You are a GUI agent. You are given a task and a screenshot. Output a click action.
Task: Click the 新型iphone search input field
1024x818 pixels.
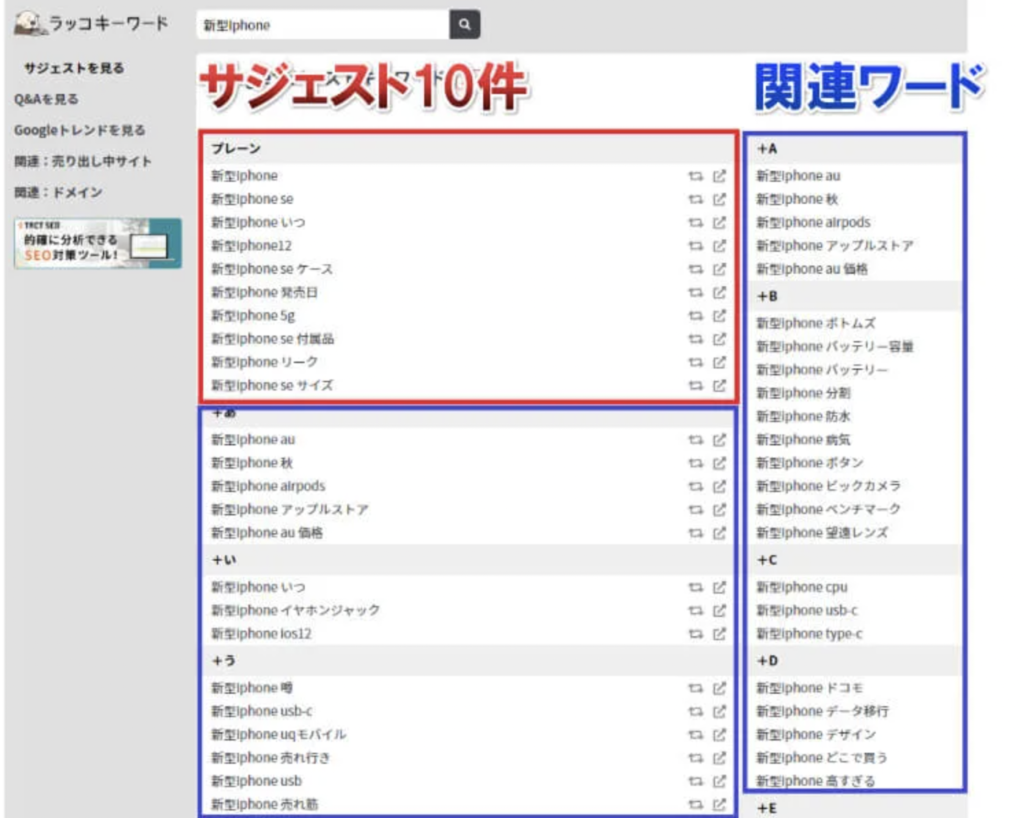[323, 25]
